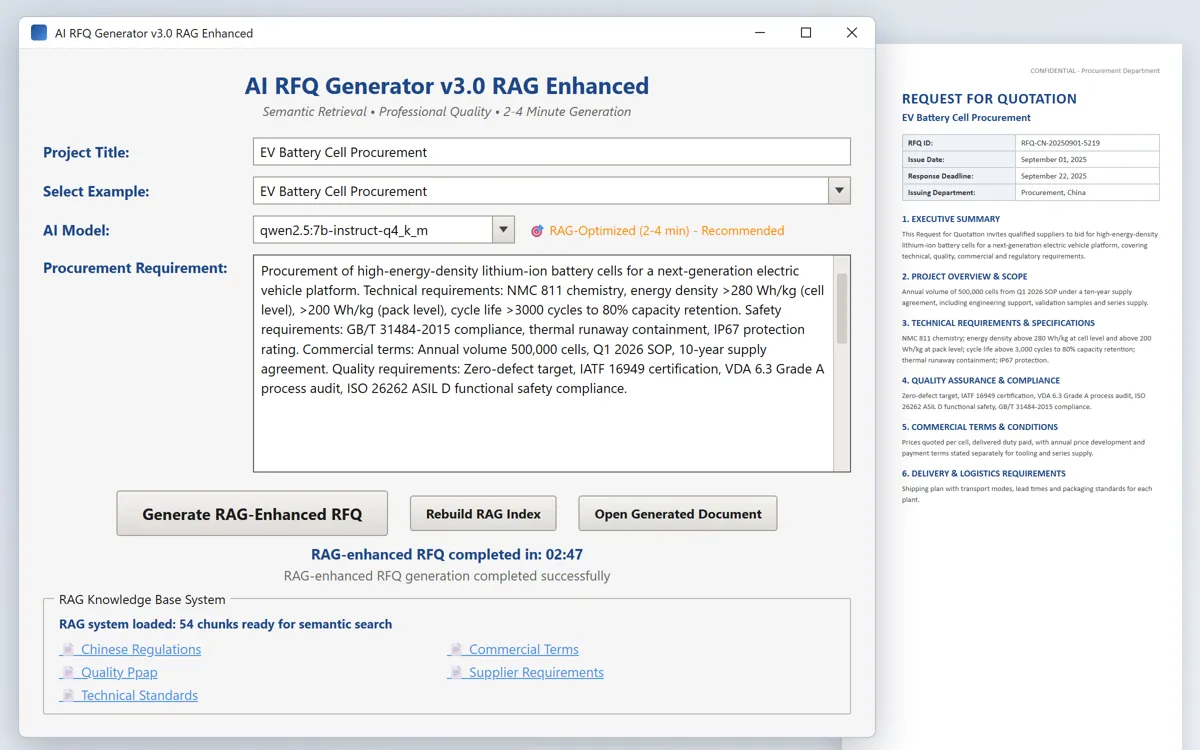Click inside the Procurement Requirement text area
The image size is (1200, 750).
[543, 364]
